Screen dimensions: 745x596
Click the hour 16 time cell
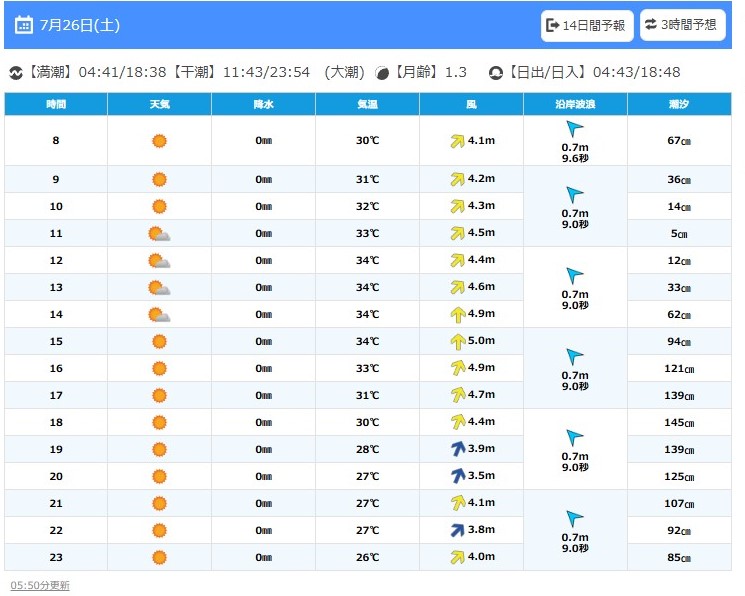pyautogui.click(x=56, y=368)
